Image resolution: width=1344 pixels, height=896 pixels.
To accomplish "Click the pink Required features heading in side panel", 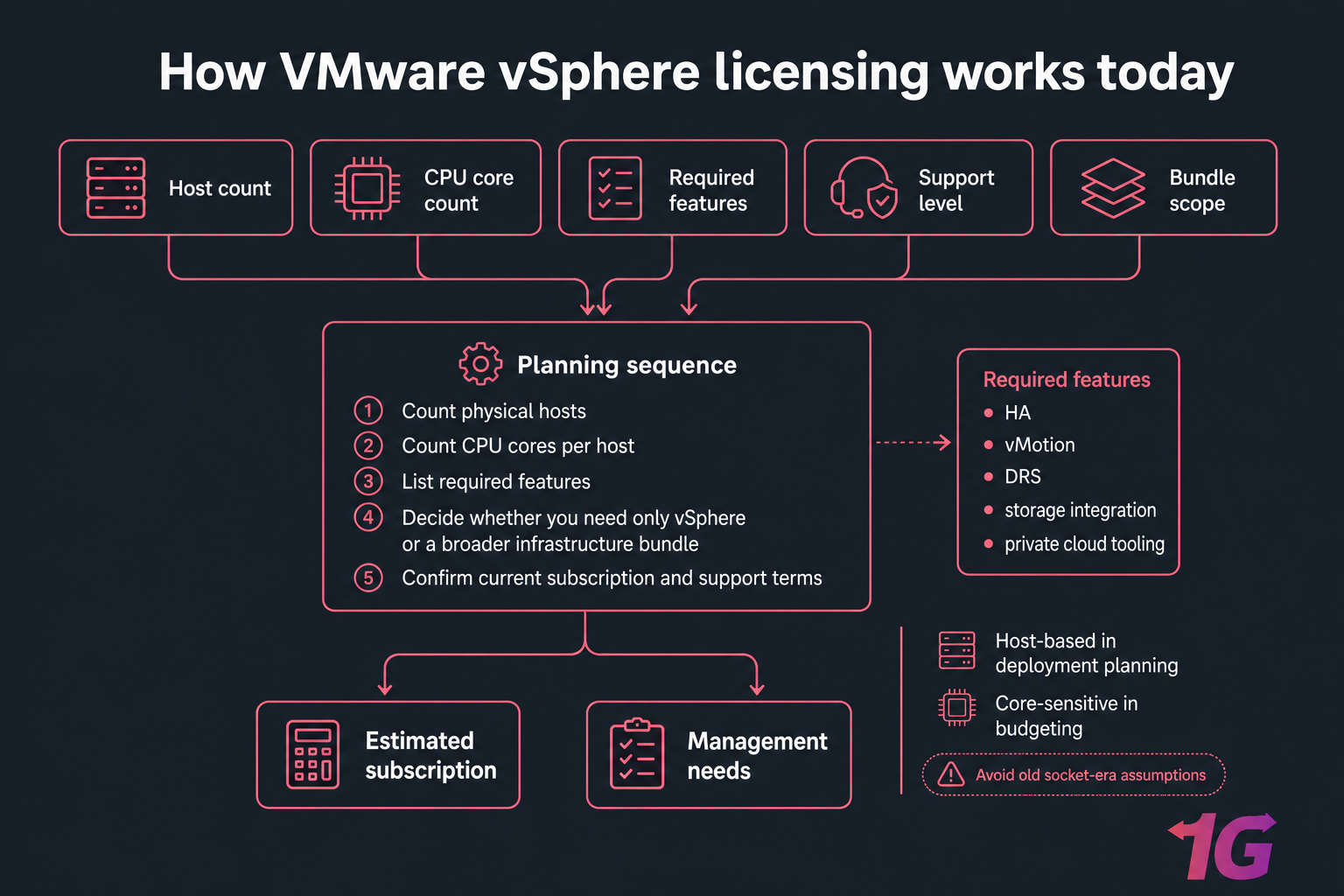I will coord(1067,380).
